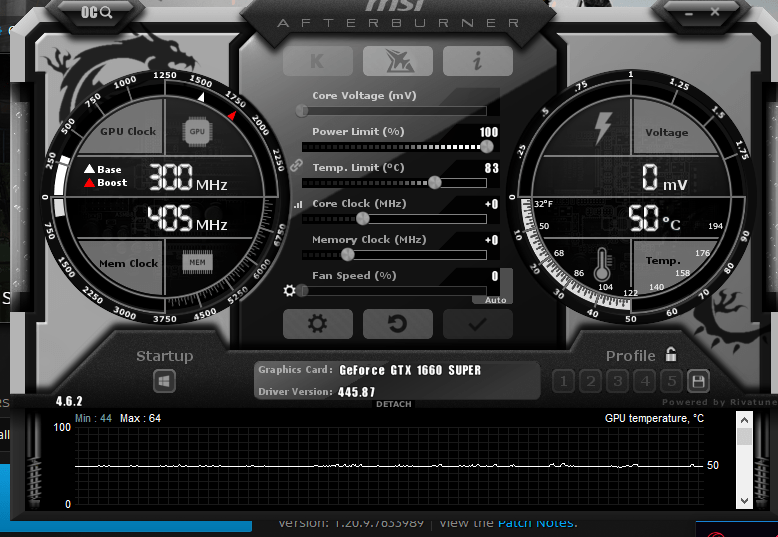Click the Temp. Limit value 83
Viewport: 778px width, 537px height.
coord(491,168)
